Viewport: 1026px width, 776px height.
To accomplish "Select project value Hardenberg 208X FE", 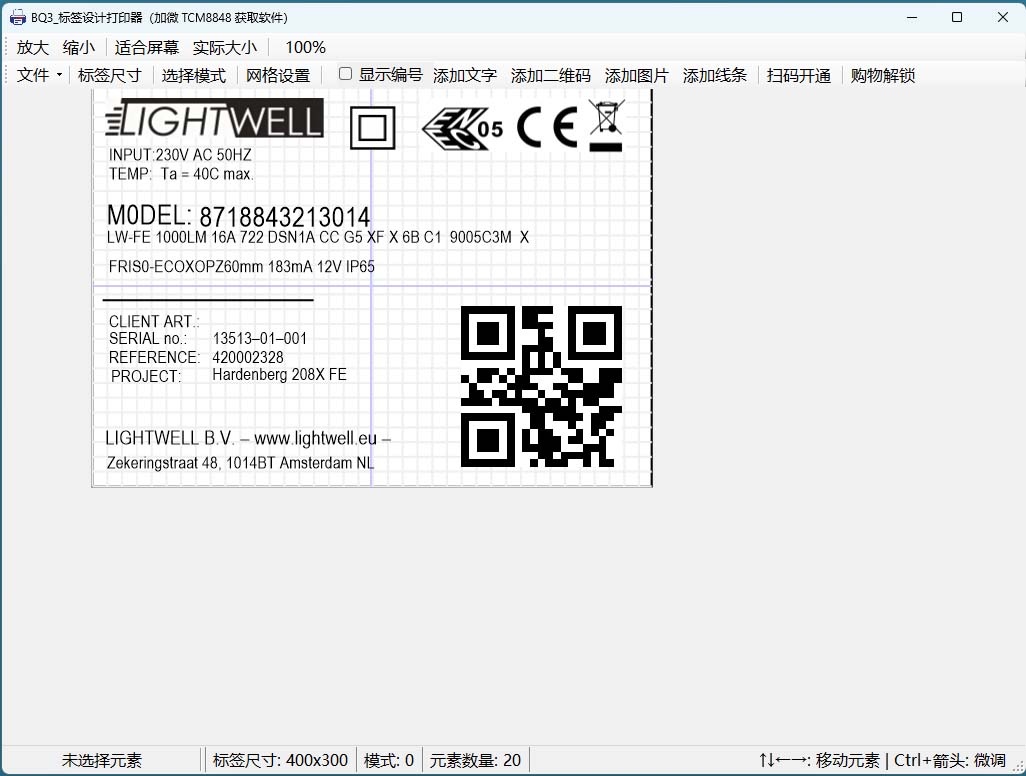I will tap(279, 375).
